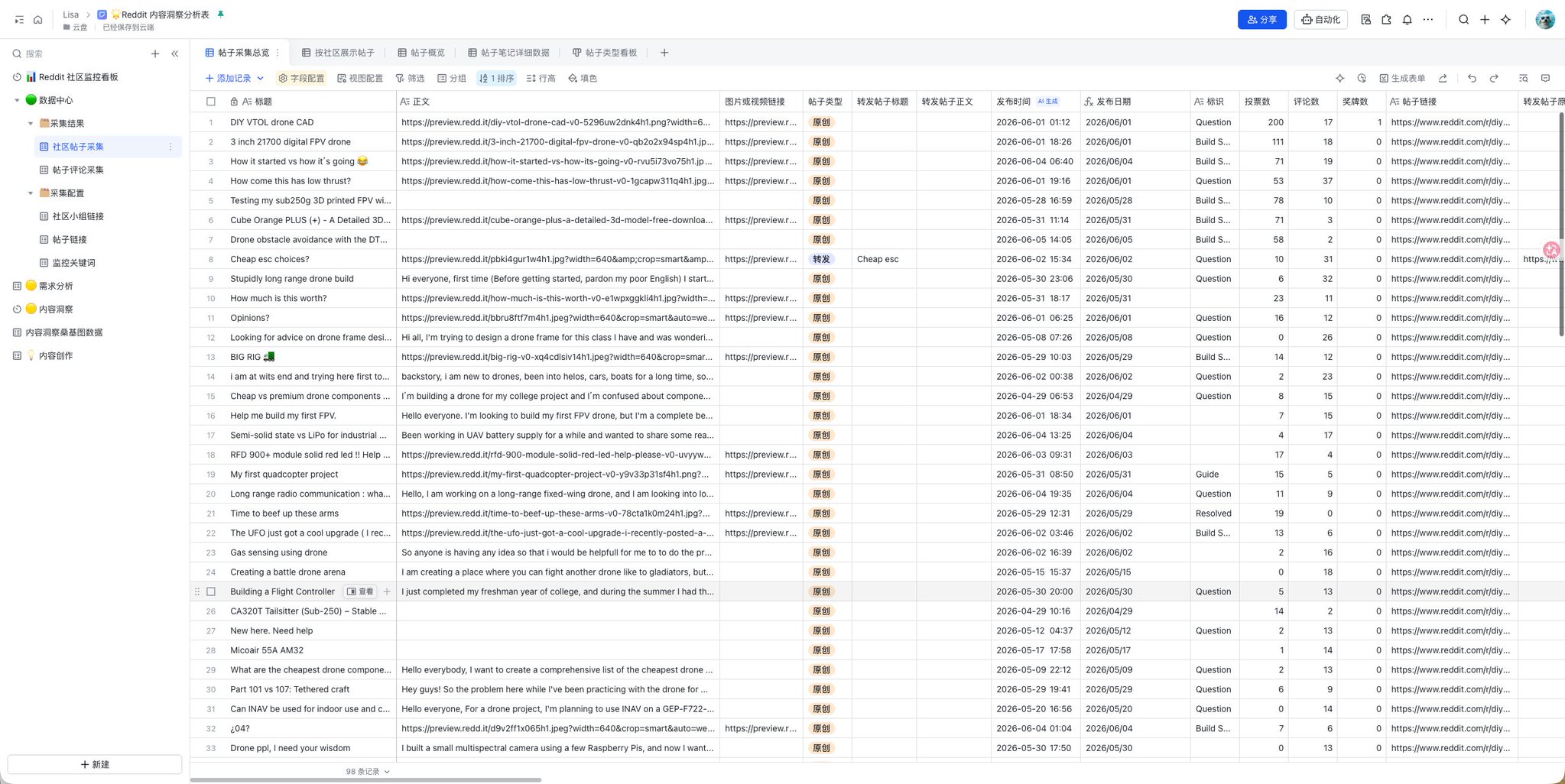Click the 新建 button in the sidebar
Screen dimensions: 1565x784
[x=95, y=764]
